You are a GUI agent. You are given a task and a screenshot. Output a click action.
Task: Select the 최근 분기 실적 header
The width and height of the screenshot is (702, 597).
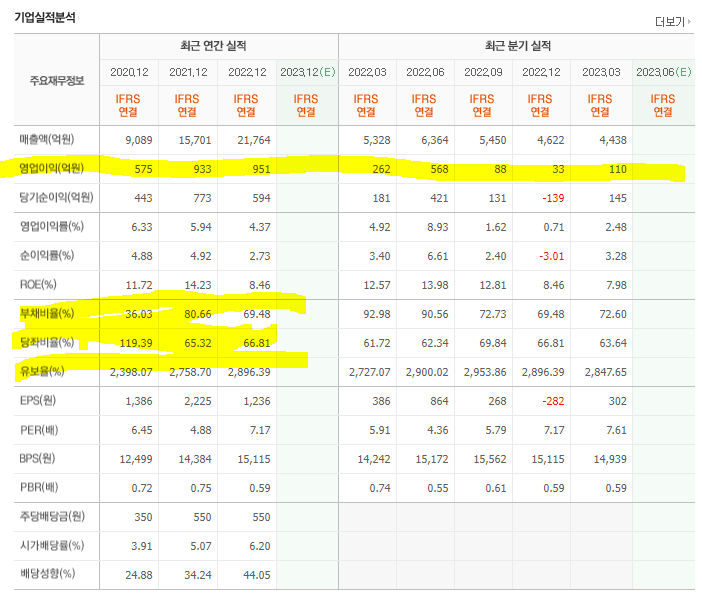click(518, 46)
